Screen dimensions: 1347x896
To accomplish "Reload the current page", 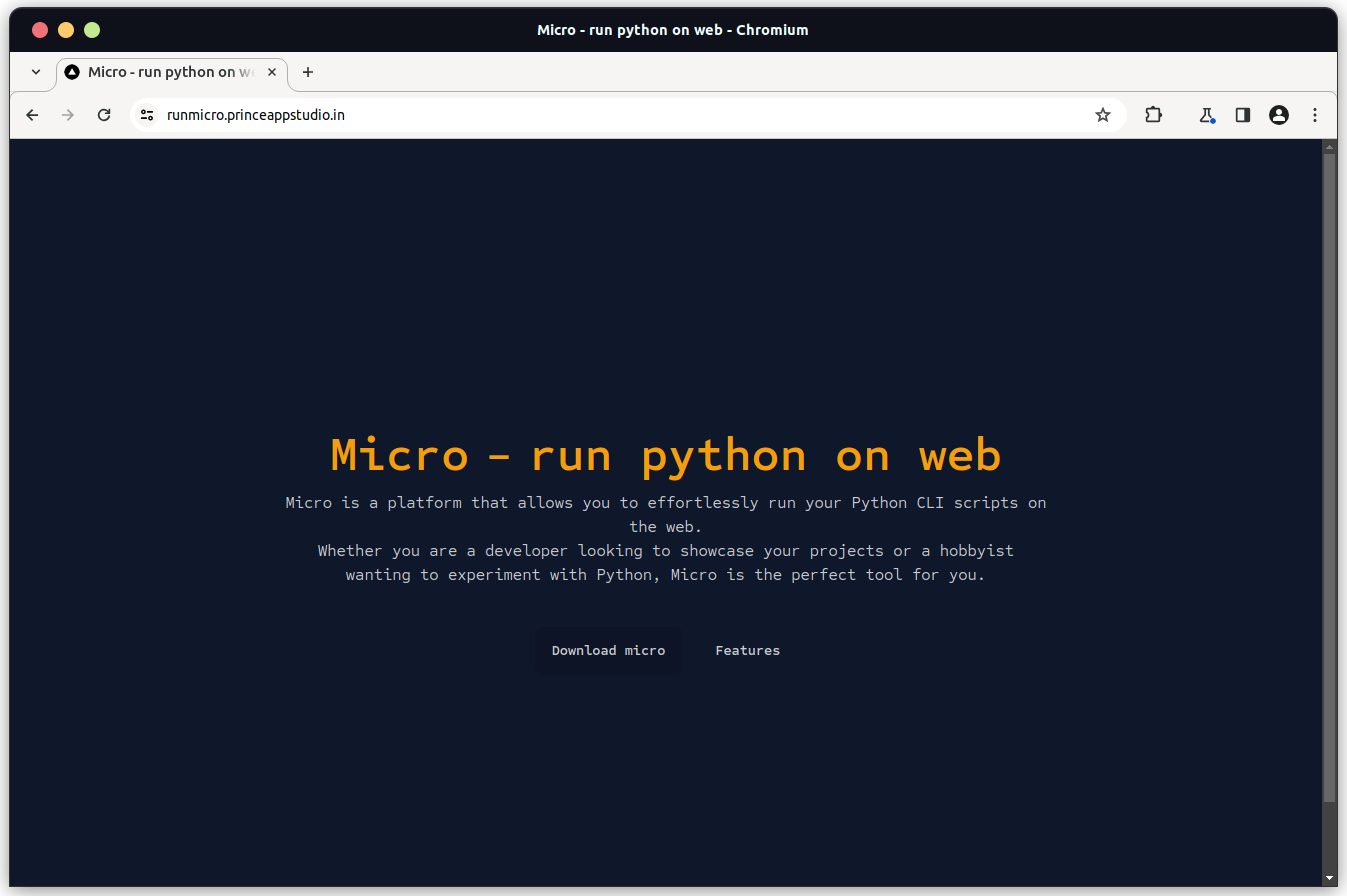I will [x=104, y=115].
